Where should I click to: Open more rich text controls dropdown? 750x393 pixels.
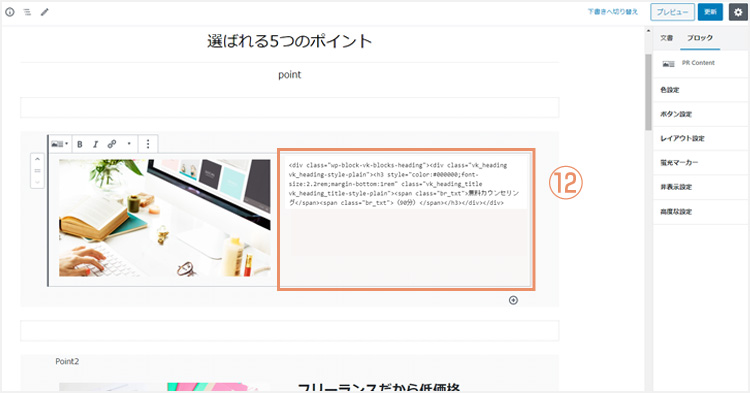tap(129, 144)
